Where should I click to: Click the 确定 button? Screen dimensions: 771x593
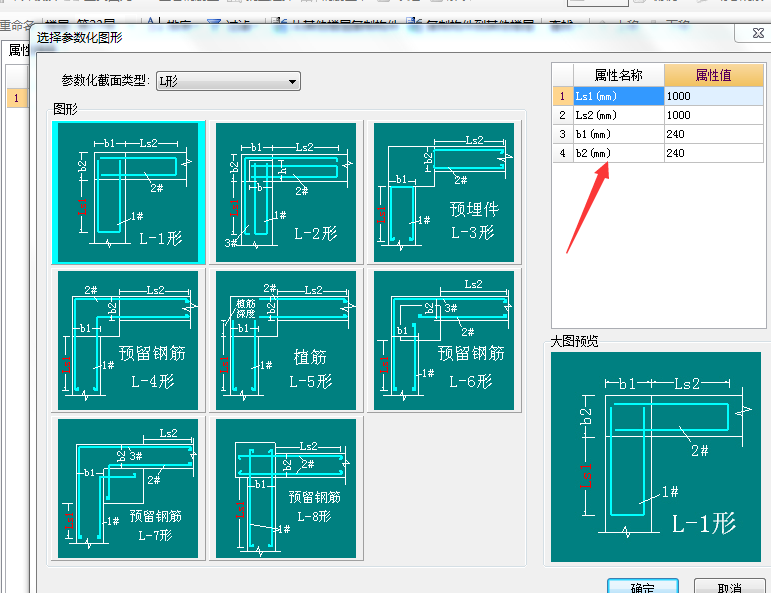[x=643, y=587]
